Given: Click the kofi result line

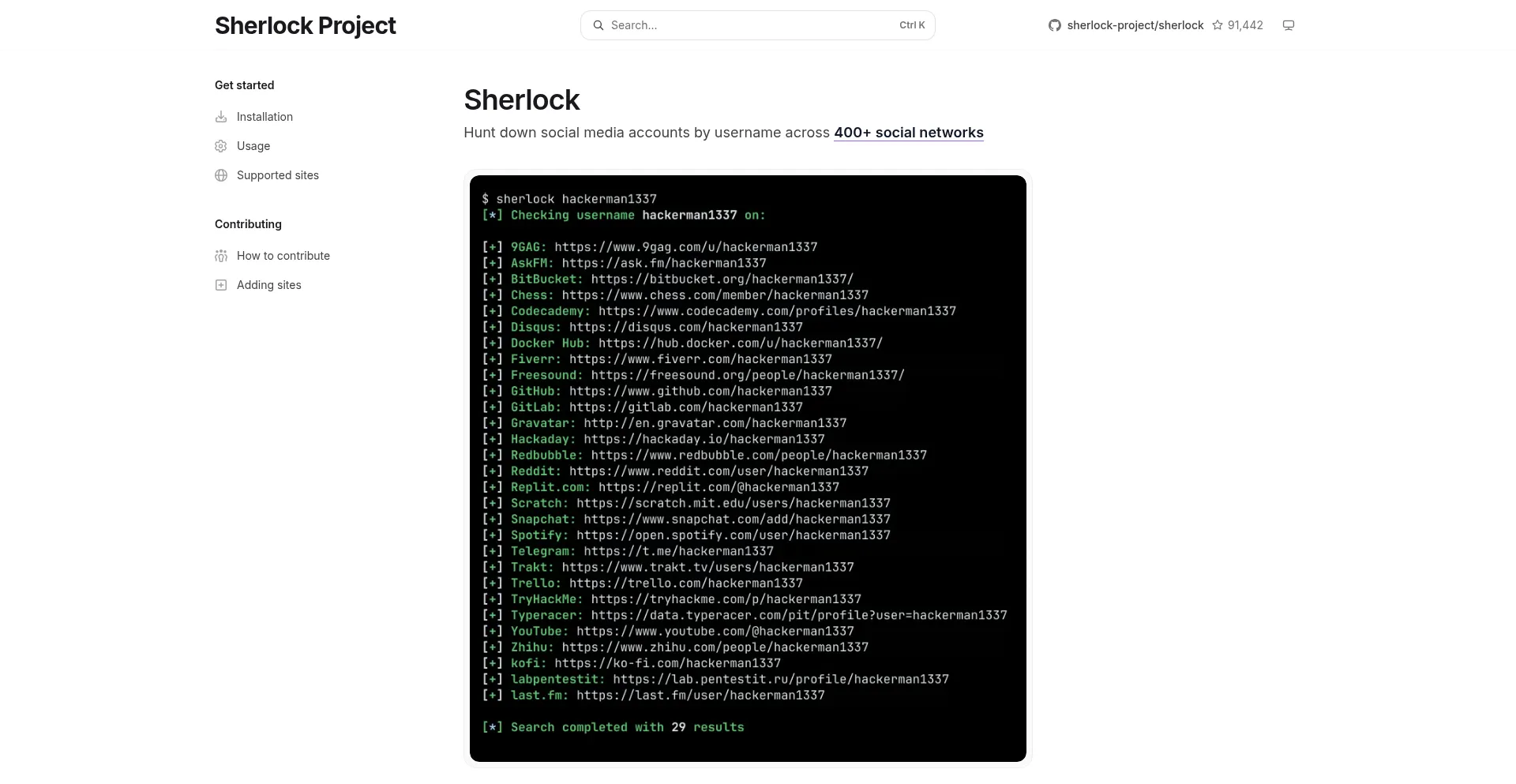Looking at the screenshot, I should point(632,663).
